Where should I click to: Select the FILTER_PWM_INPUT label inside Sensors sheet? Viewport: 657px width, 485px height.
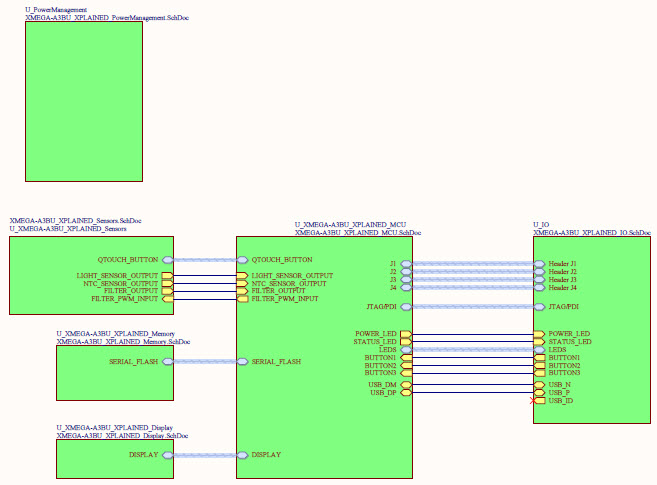(x=124, y=299)
